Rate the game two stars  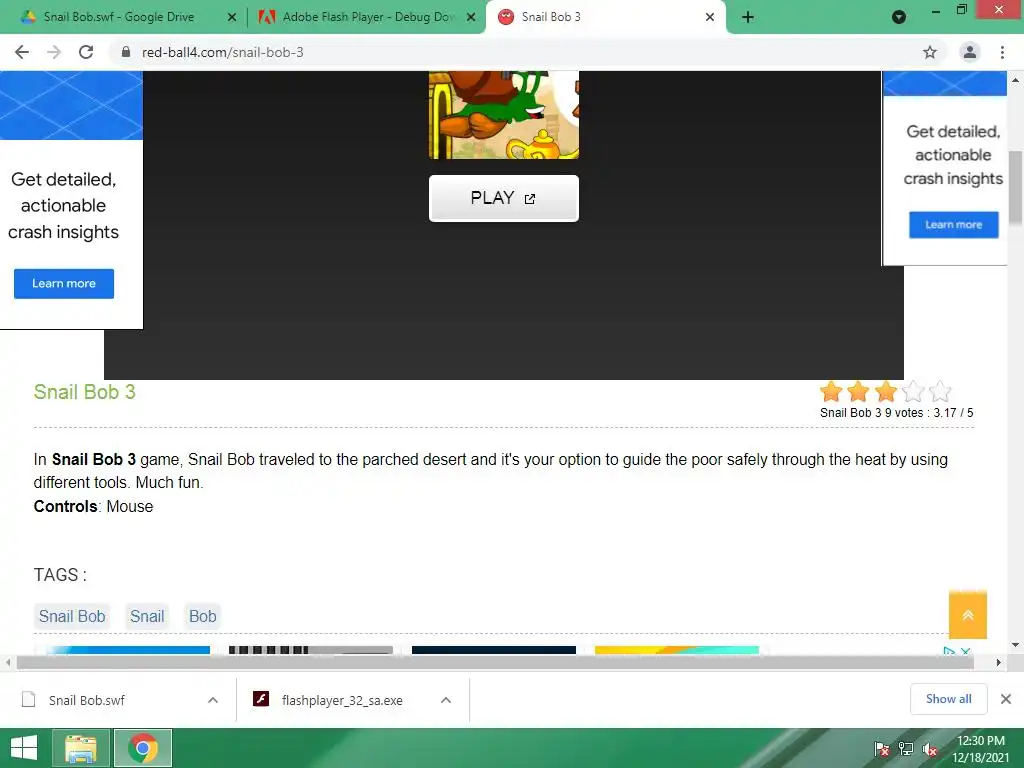(x=858, y=392)
